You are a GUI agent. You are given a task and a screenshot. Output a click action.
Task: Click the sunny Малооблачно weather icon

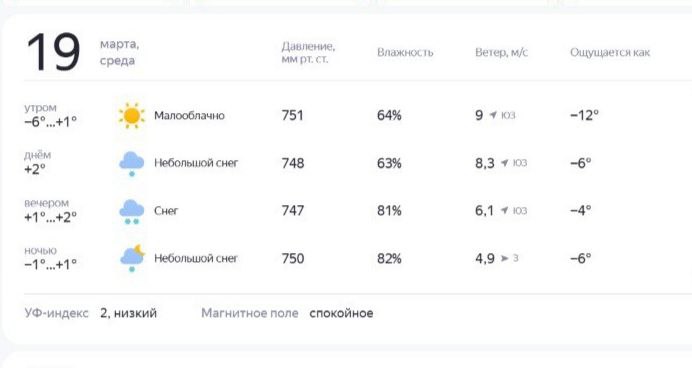click(x=132, y=116)
